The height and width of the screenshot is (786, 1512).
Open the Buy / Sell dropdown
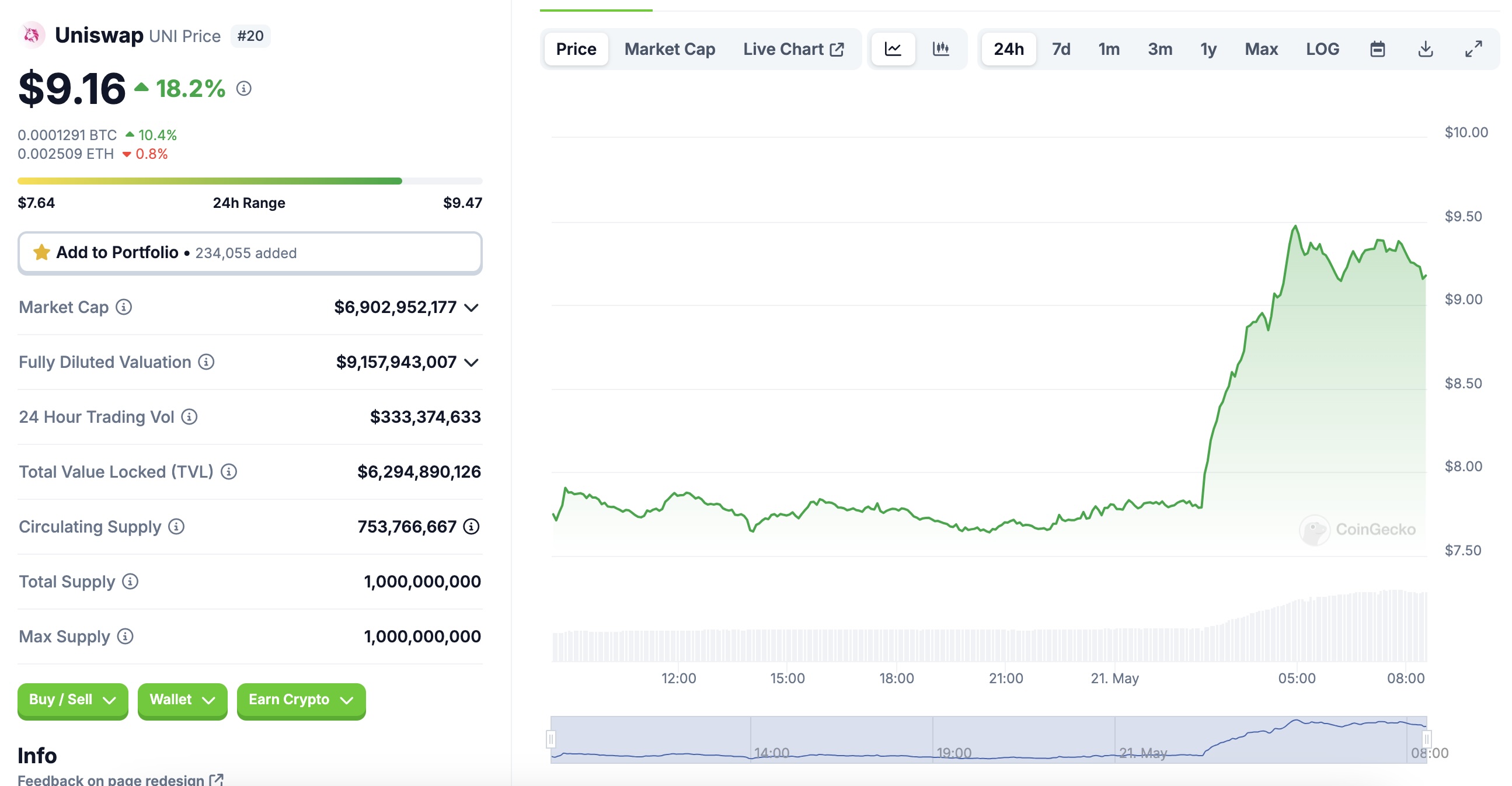pyautogui.click(x=73, y=700)
